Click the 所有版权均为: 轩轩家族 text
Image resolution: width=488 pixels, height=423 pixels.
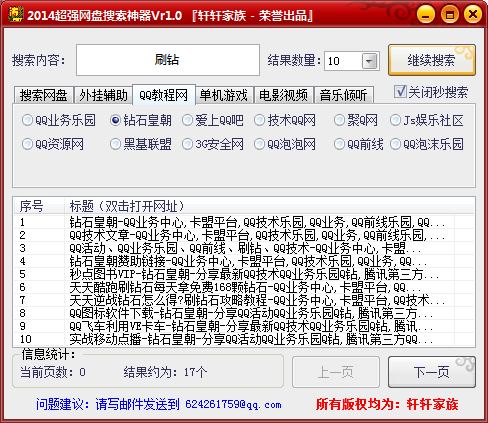tap(387, 404)
